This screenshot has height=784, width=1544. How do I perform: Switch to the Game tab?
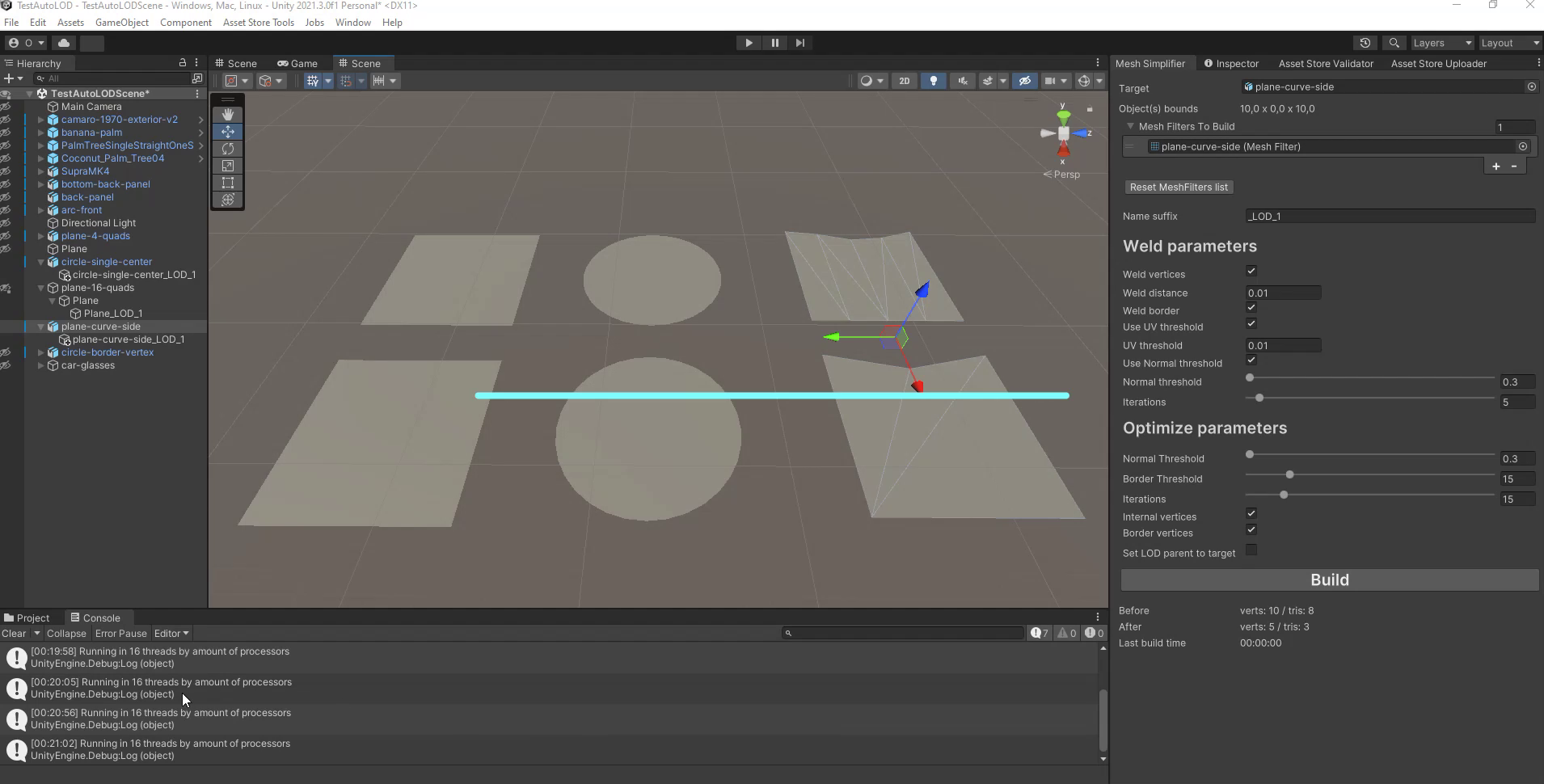(297, 63)
